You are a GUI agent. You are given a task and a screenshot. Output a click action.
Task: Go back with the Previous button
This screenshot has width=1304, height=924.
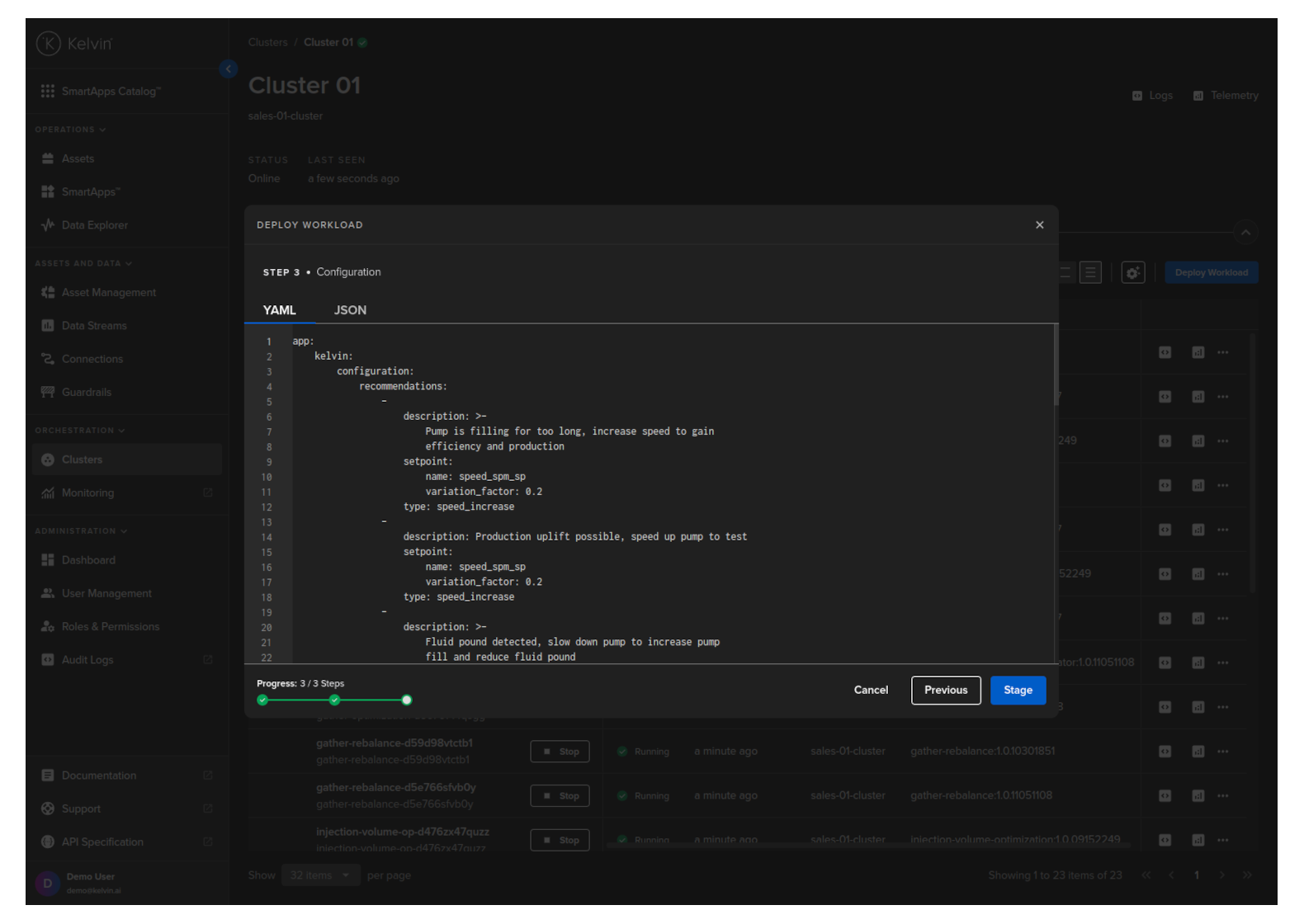pyautogui.click(x=945, y=691)
